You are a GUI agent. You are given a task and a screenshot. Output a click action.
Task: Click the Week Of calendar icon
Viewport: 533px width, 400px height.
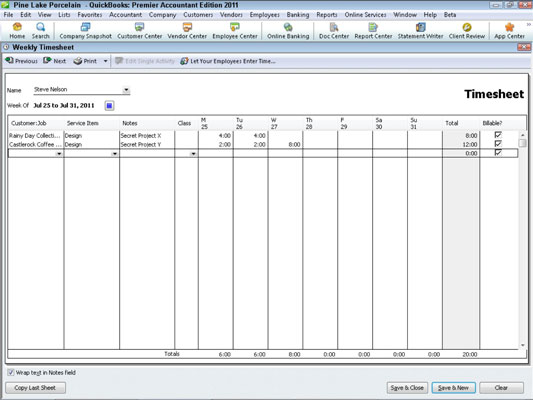coord(109,106)
